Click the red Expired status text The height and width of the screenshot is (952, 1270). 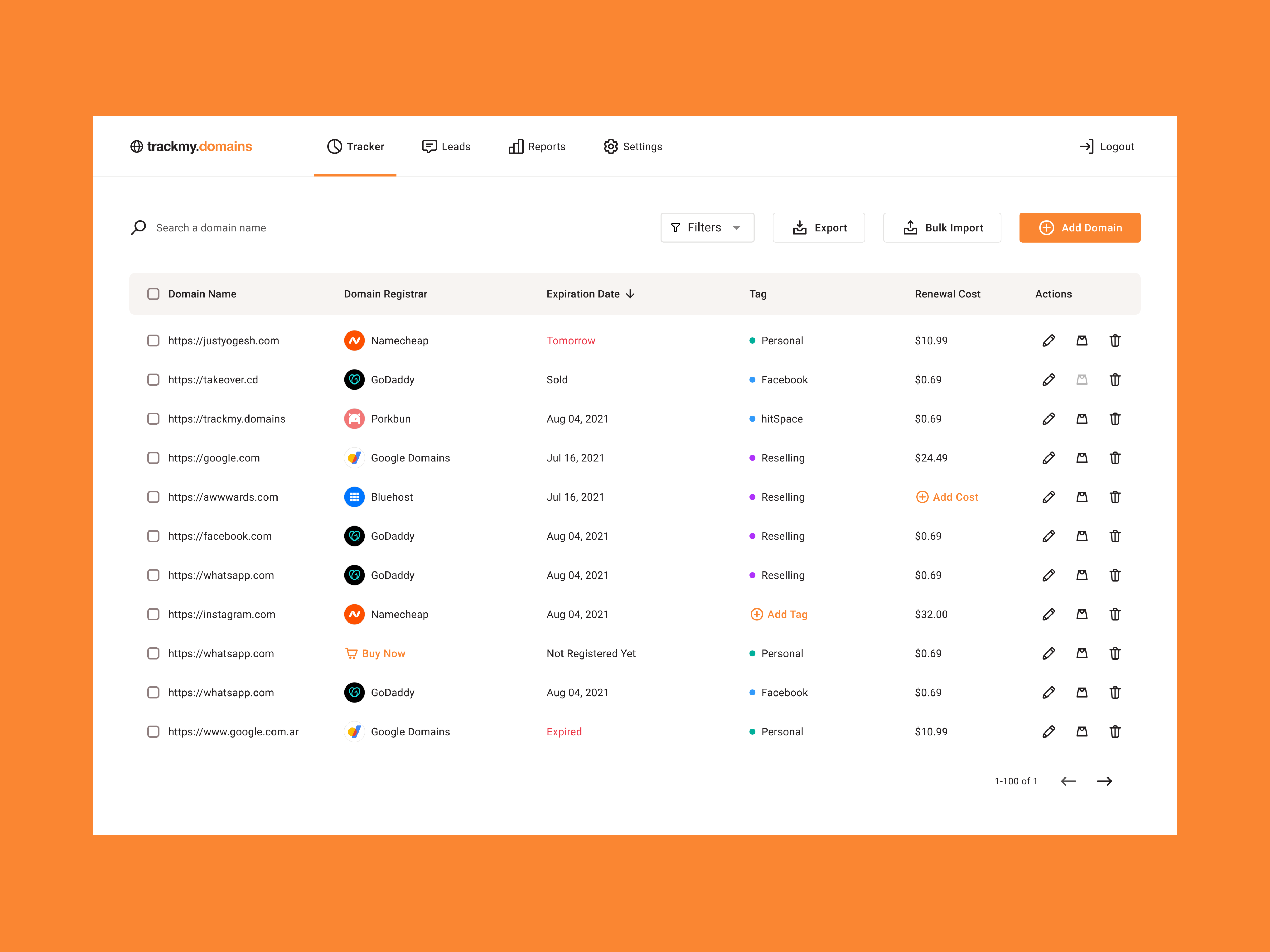point(564,731)
